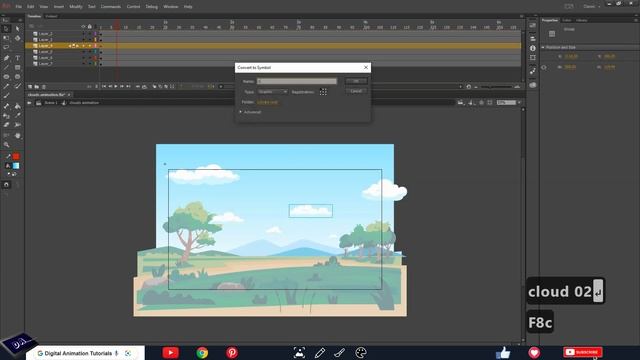Select the Selection tool in toolbar
The width and height of the screenshot is (640, 360).
(6, 29)
